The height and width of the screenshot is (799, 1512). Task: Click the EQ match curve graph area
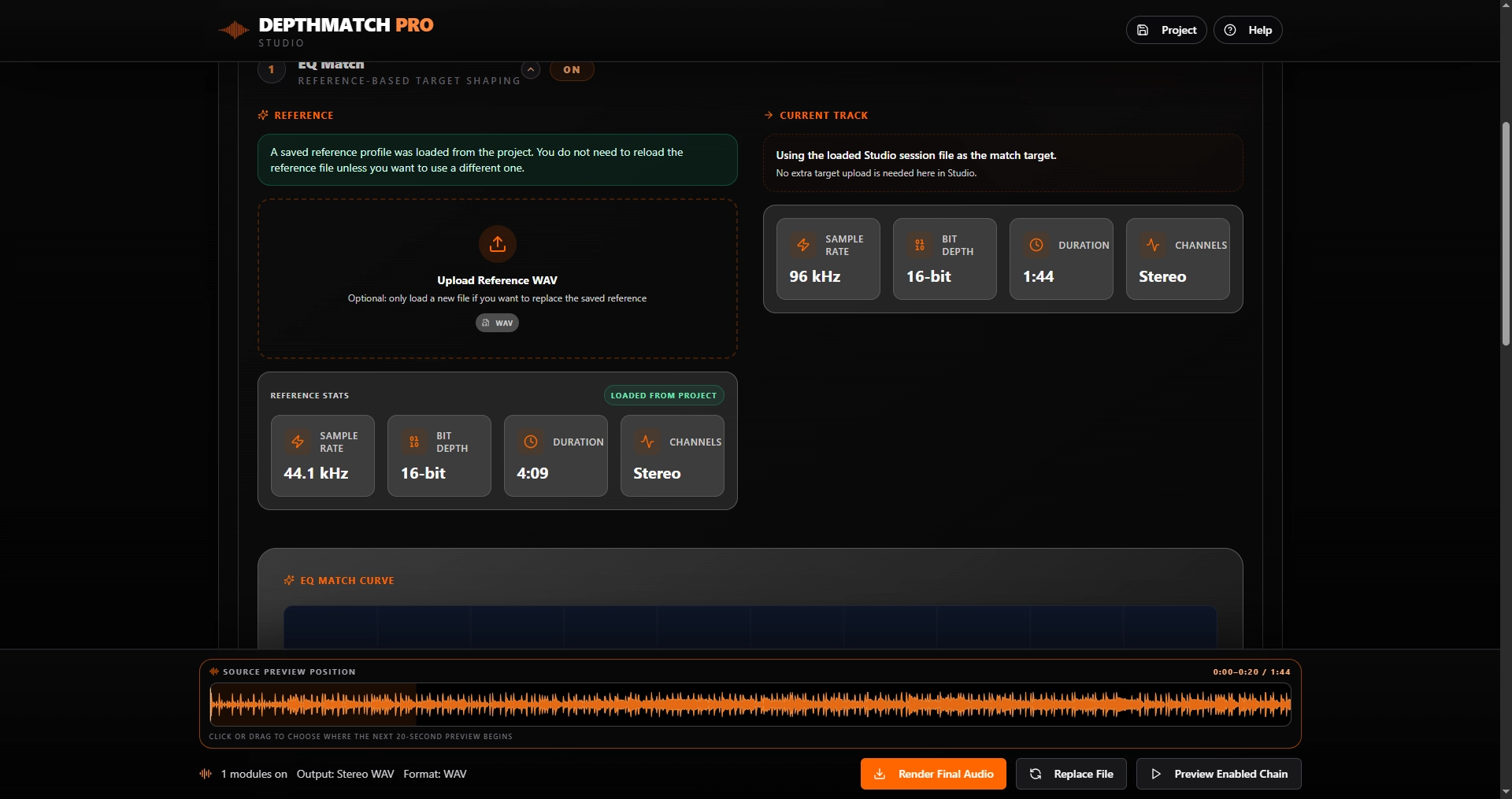pos(750,627)
